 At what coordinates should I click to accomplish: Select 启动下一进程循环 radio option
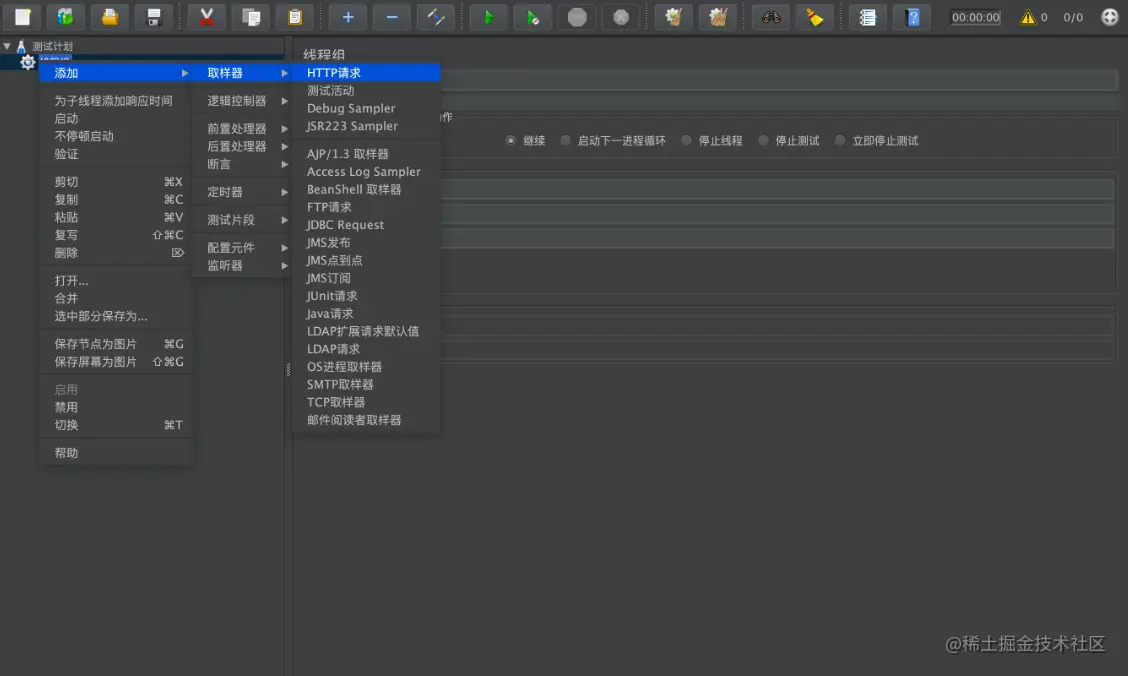click(565, 140)
